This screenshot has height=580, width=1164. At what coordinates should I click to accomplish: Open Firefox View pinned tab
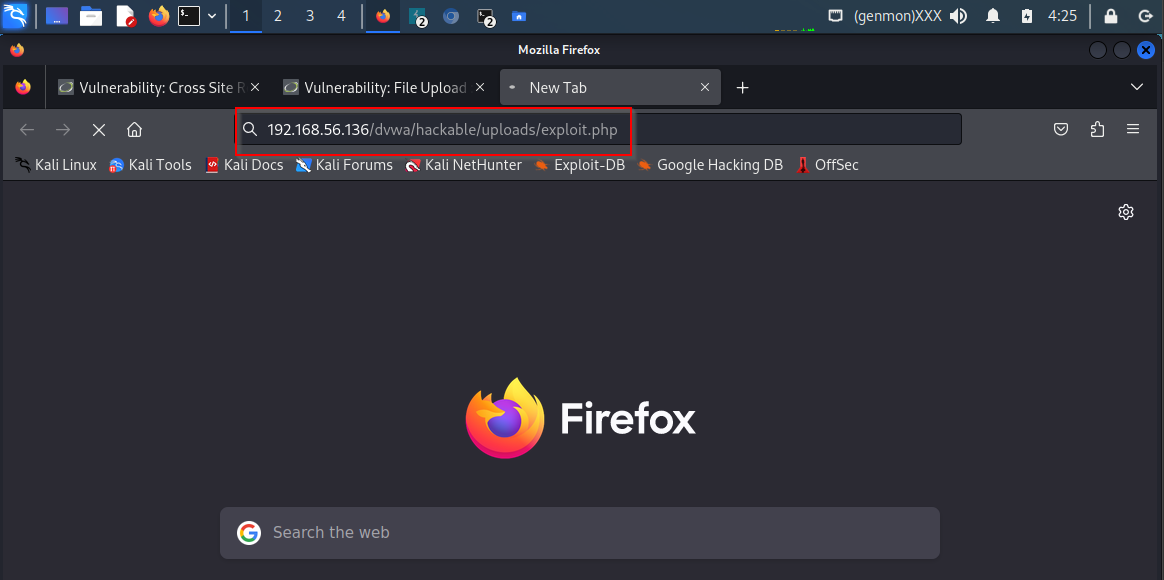[23, 88]
